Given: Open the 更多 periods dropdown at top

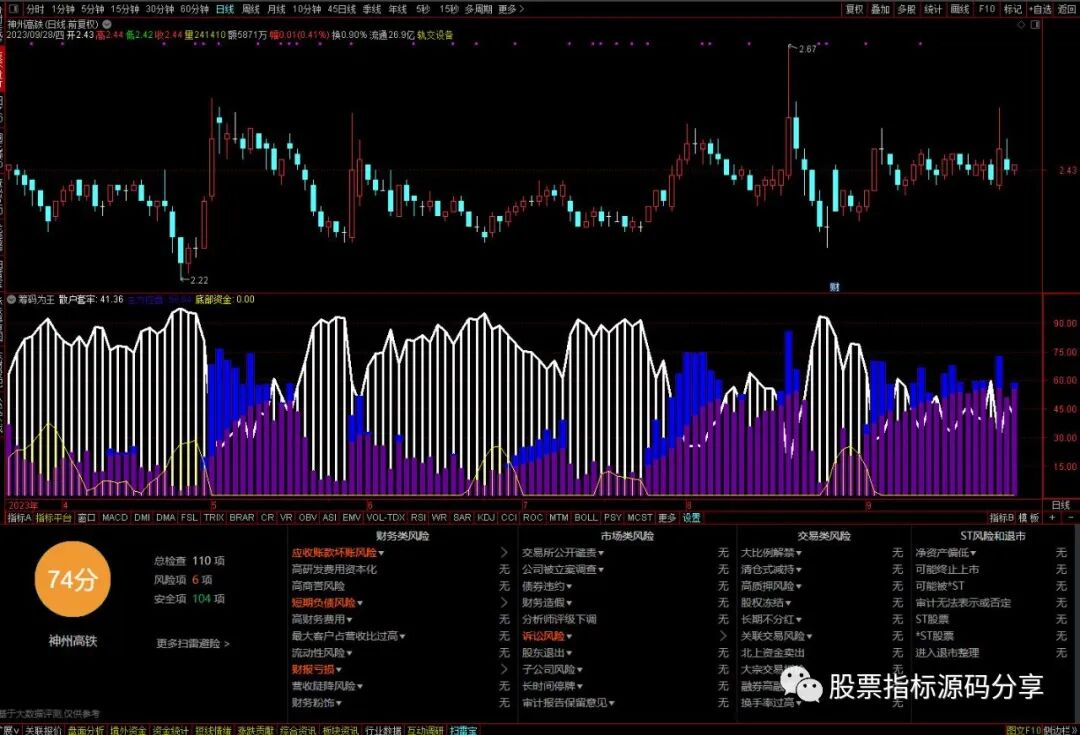Looking at the screenshot, I should tap(510, 9).
